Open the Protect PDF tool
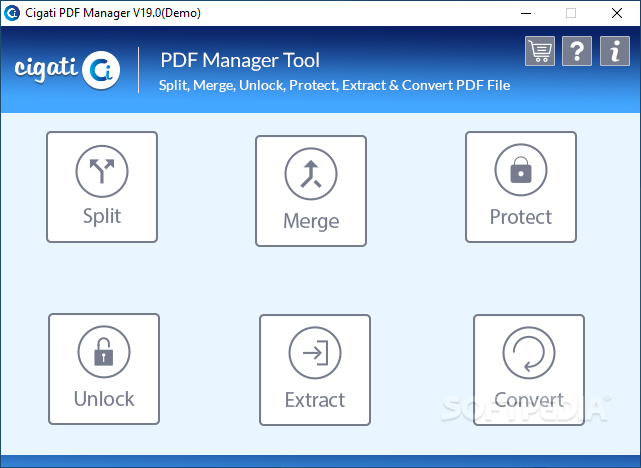The width and height of the screenshot is (641, 468). [521, 187]
